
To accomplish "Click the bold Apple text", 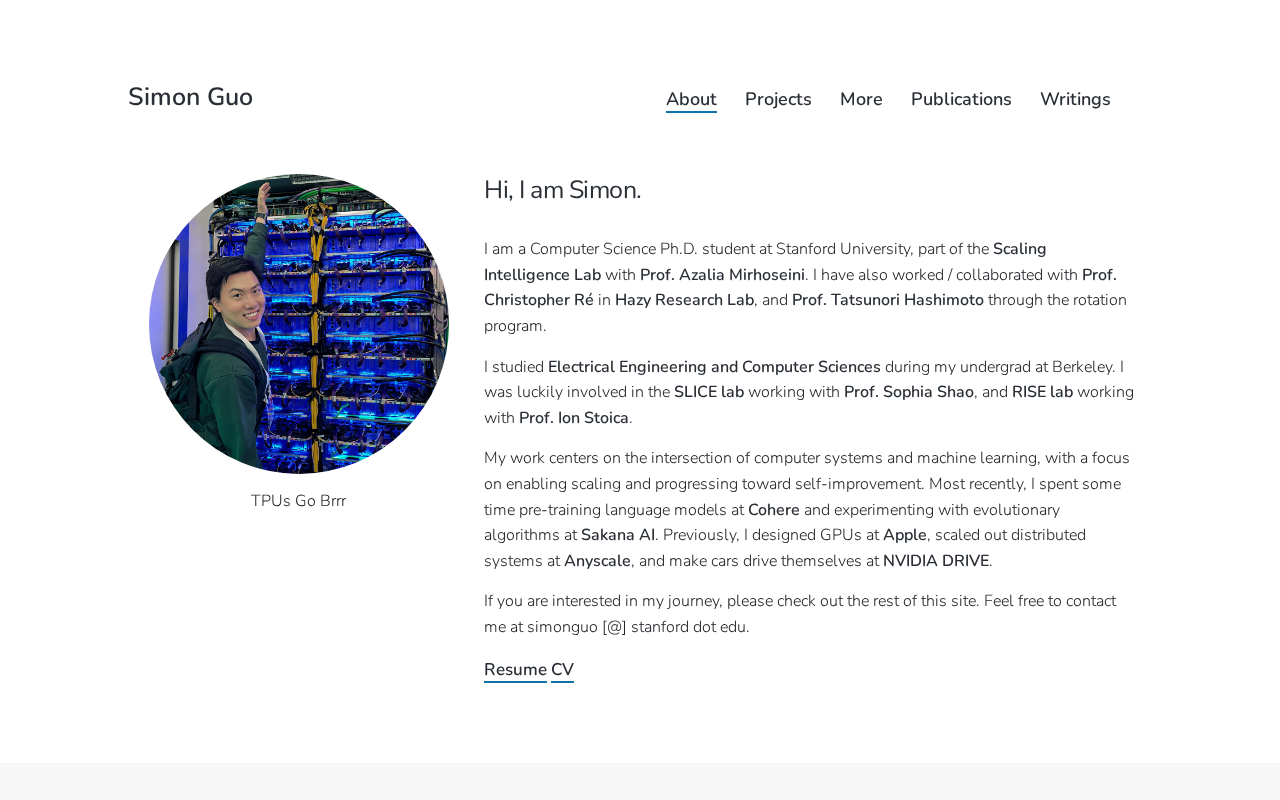I will 904,535.
